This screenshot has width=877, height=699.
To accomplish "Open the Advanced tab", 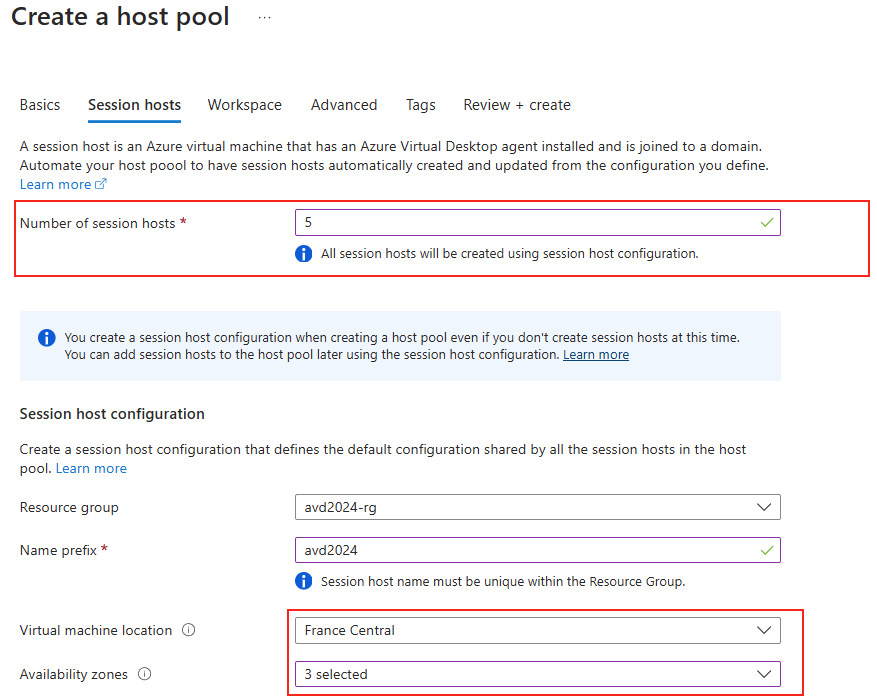I will point(344,105).
